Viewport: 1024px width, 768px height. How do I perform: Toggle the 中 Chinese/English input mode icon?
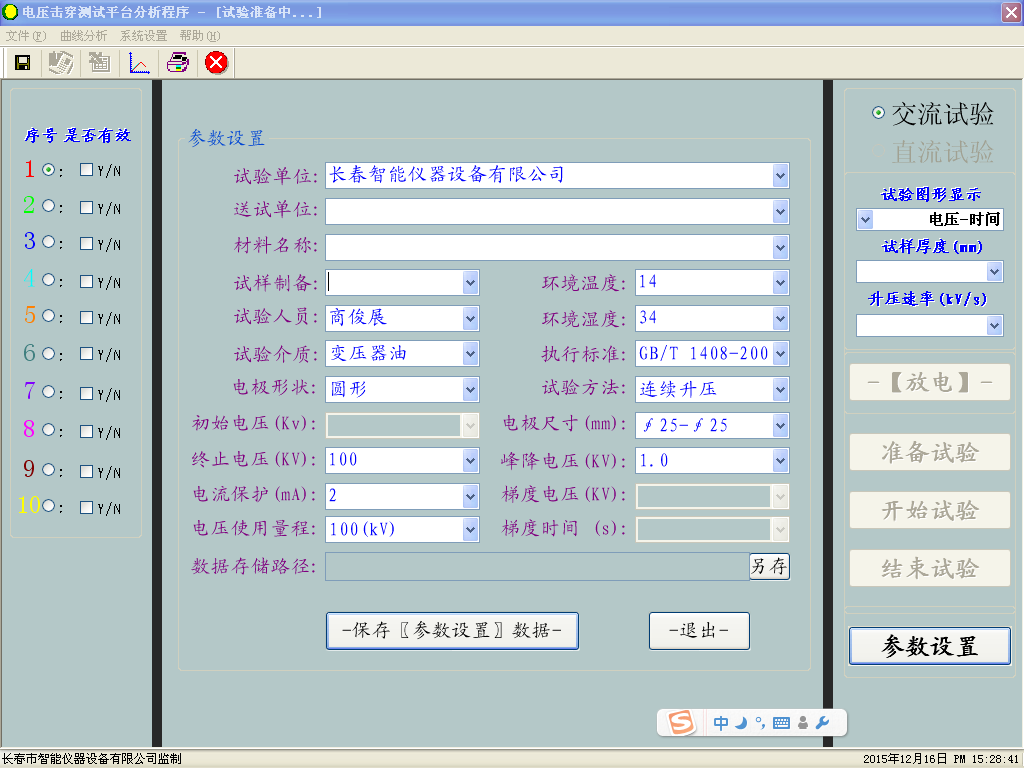(x=721, y=723)
